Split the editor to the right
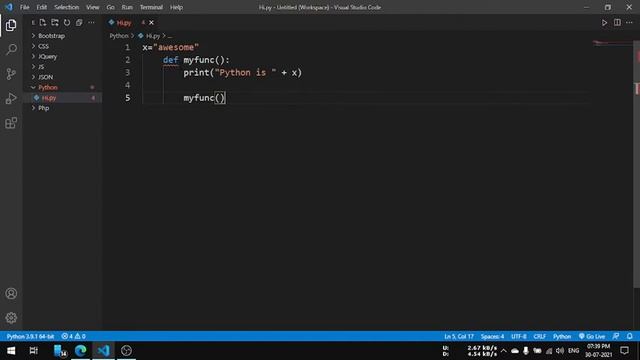This screenshot has height=360, width=640. [x=617, y=22]
